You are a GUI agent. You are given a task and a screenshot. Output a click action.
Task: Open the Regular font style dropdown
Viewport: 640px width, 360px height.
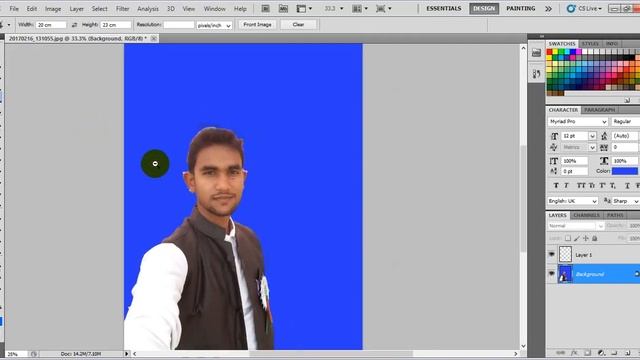click(x=625, y=122)
